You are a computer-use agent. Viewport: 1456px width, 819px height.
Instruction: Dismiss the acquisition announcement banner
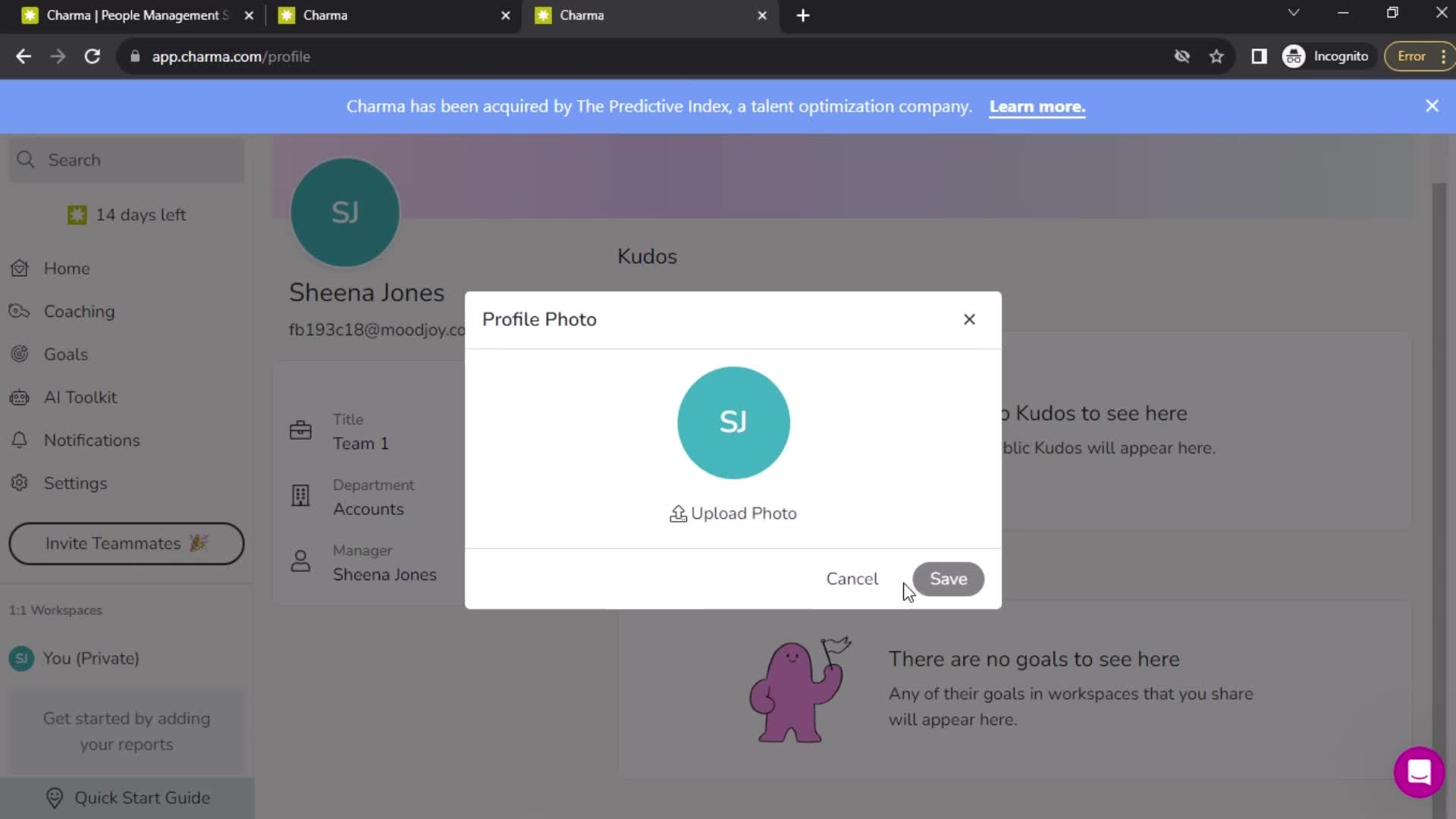point(1432,106)
